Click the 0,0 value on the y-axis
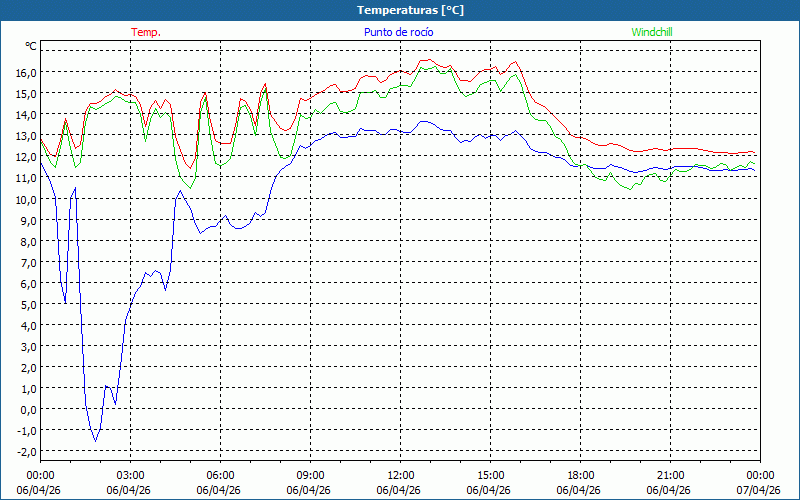 (29, 409)
